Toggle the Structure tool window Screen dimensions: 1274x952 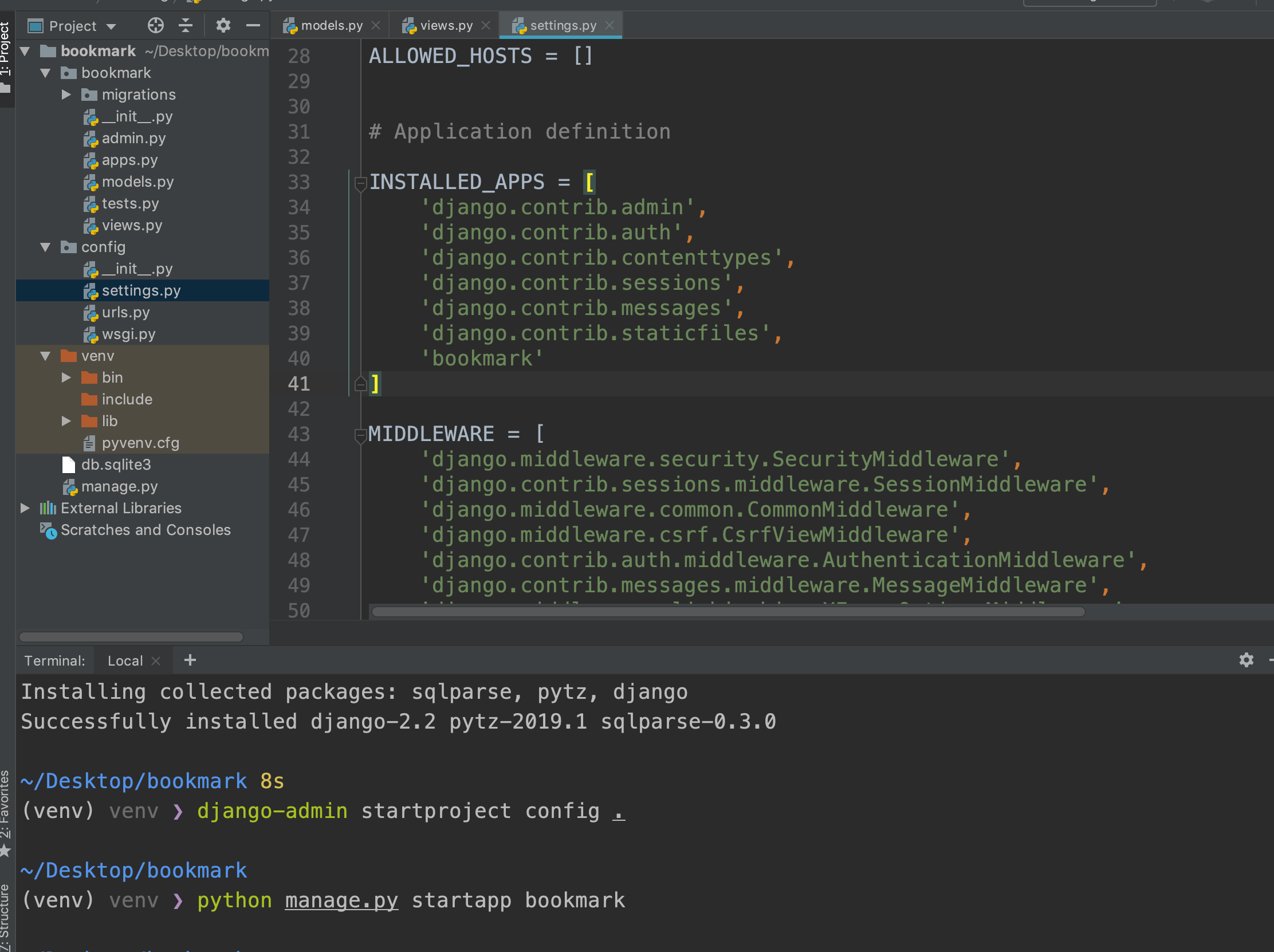pos(5,917)
